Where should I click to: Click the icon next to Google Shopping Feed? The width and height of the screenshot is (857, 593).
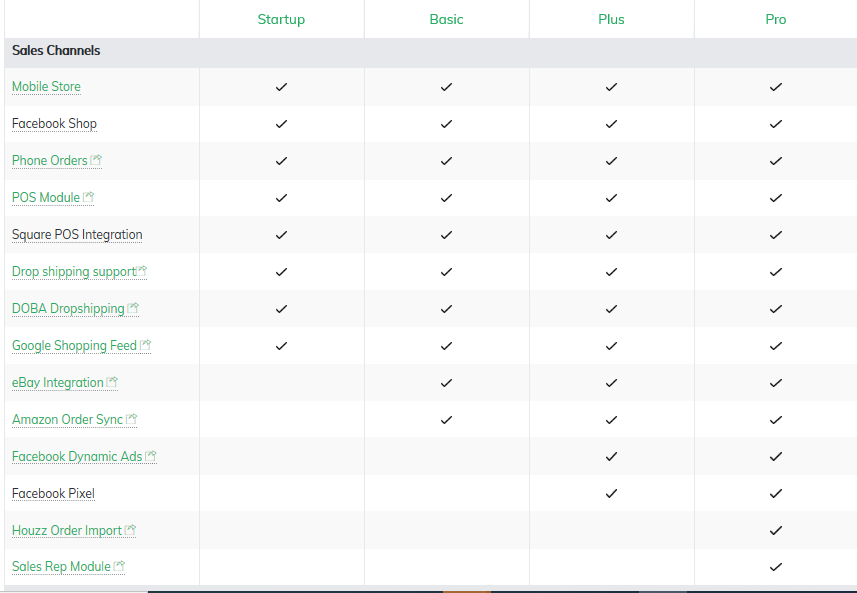(146, 345)
